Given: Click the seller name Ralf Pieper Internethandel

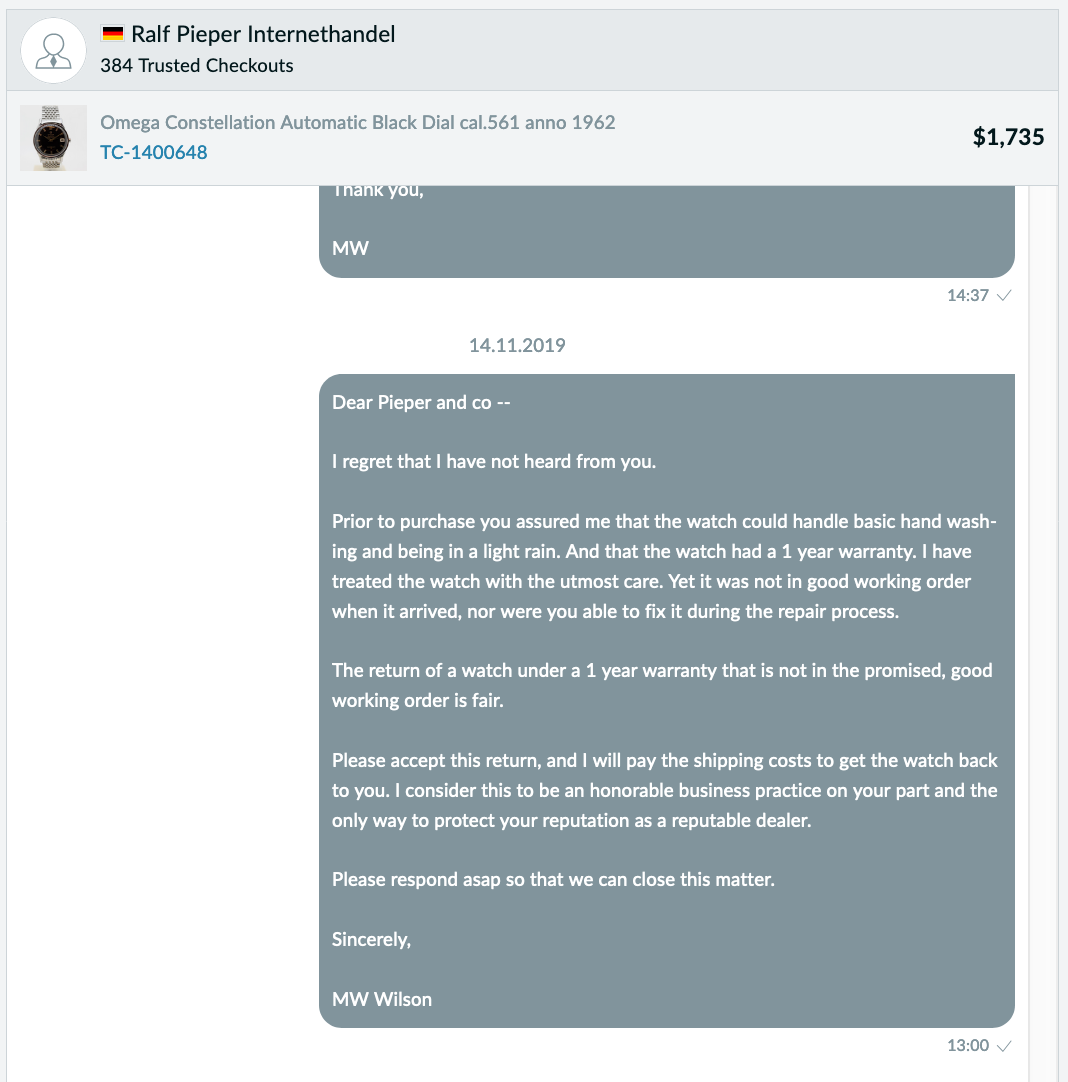Looking at the screenshot, I should click(263, 34).
